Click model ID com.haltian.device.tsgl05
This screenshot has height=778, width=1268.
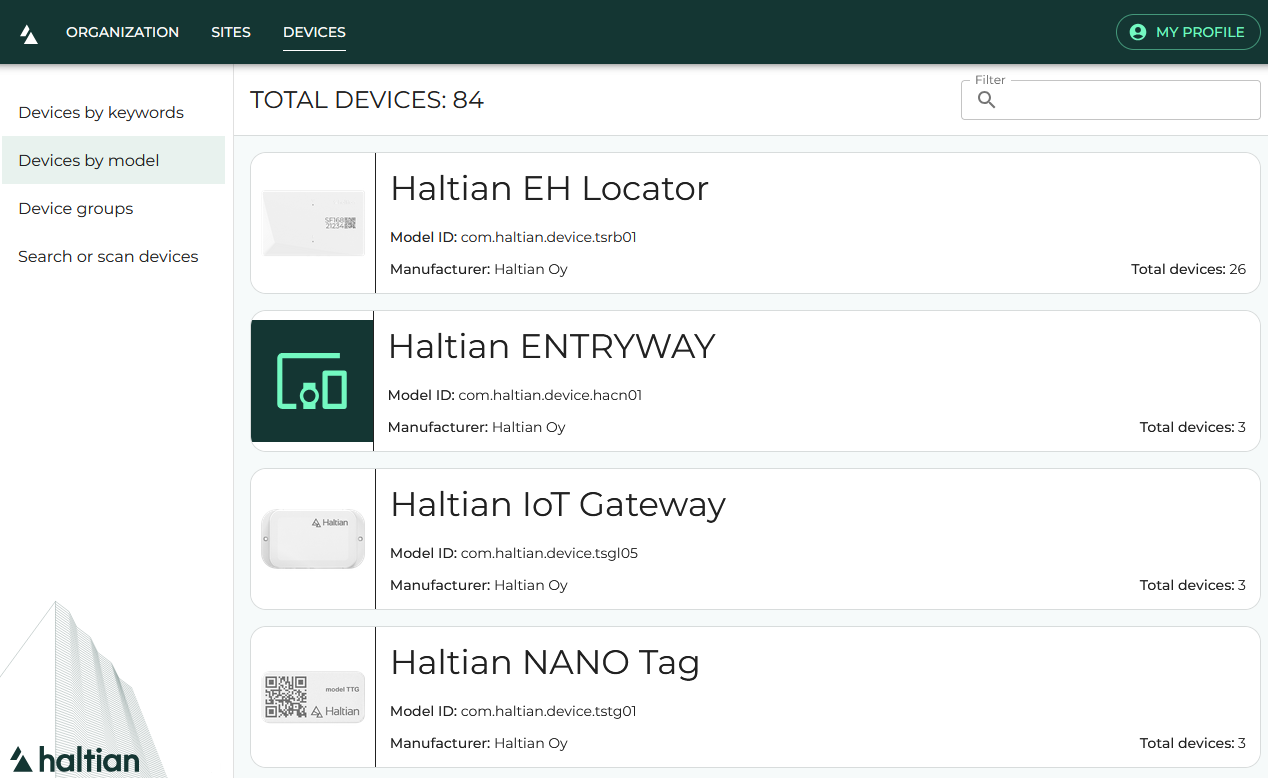tap(549, 553)
